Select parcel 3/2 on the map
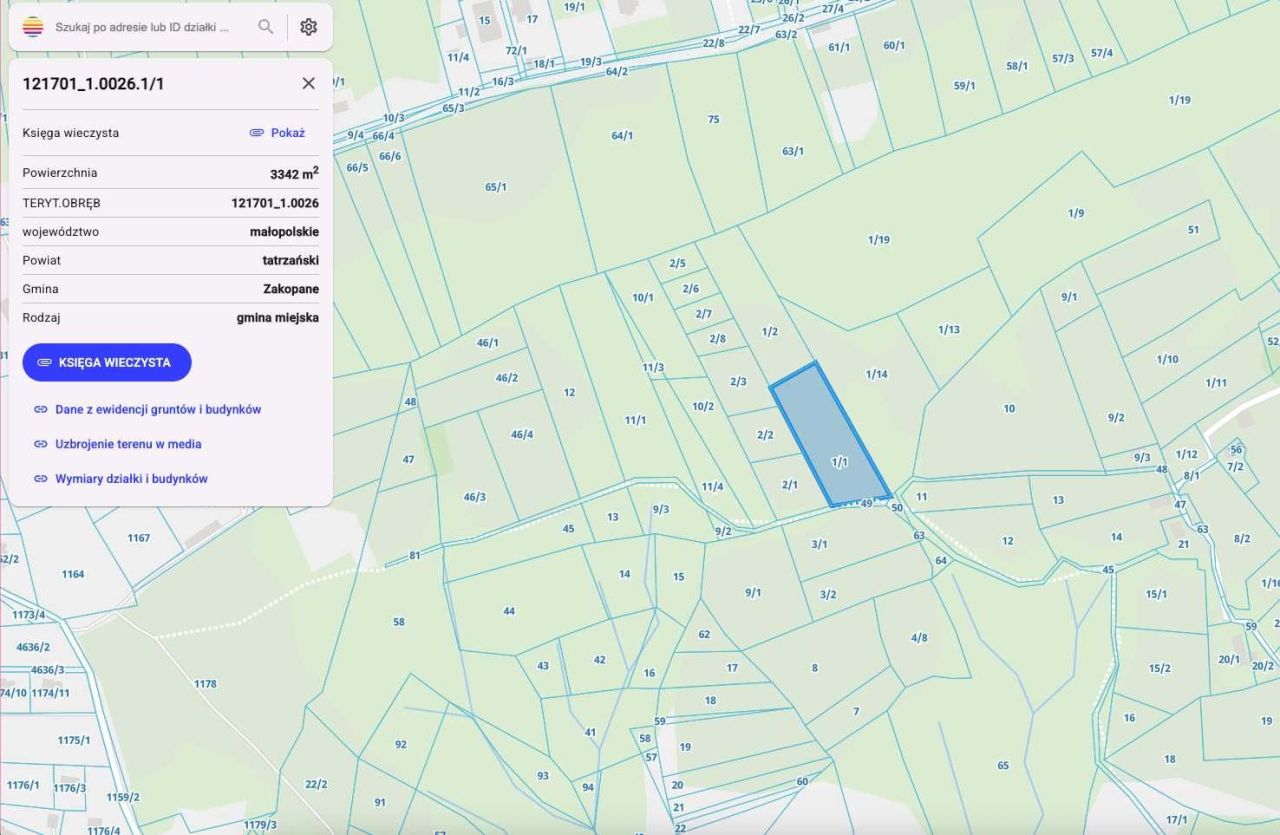 (x=828, y=594)
